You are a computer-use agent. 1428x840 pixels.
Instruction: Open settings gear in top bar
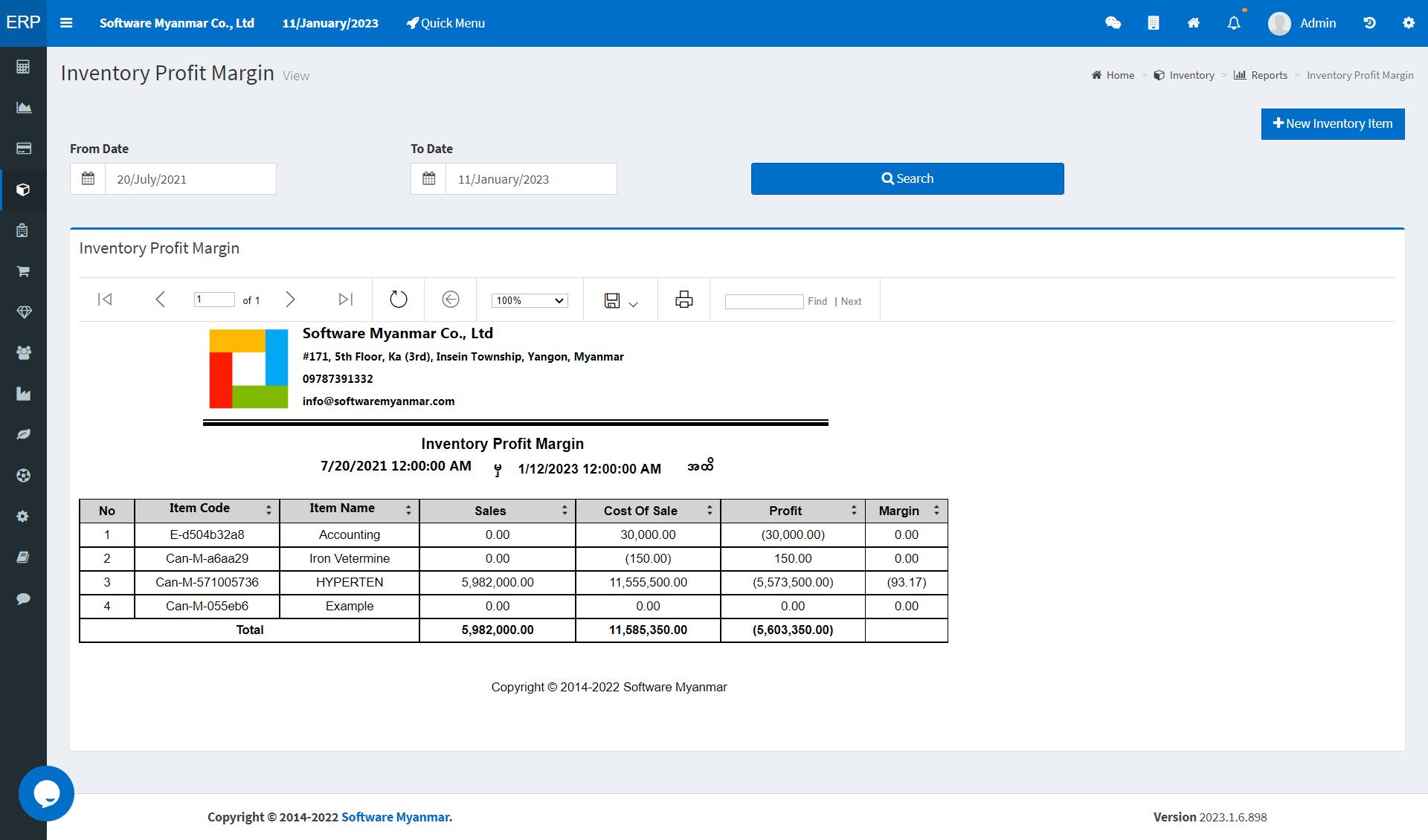1409,23
